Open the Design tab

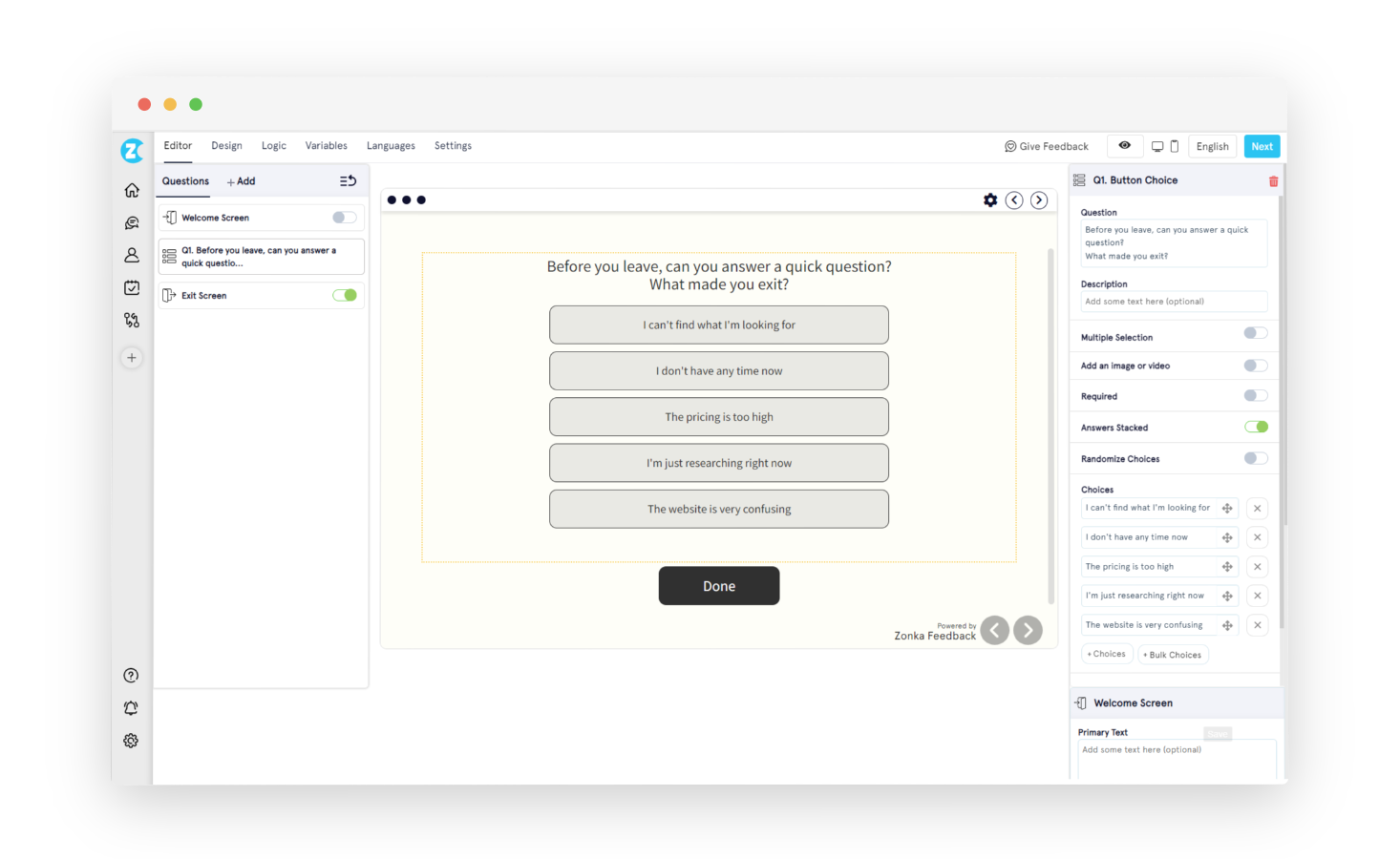[x=226, y=146]
